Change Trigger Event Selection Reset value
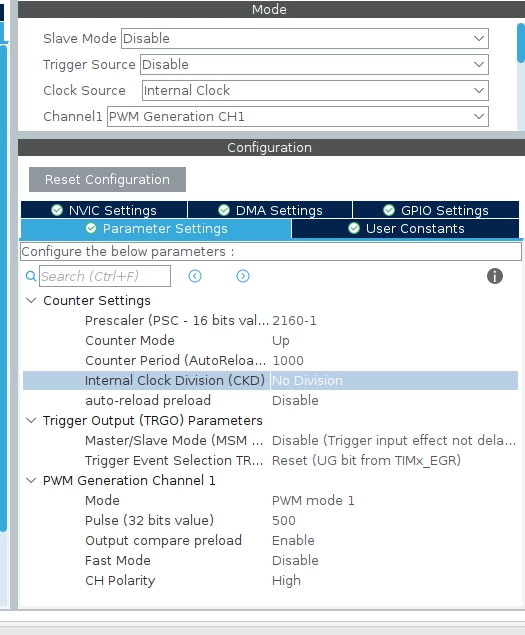525x635 pixels. [x=366, y=460]
